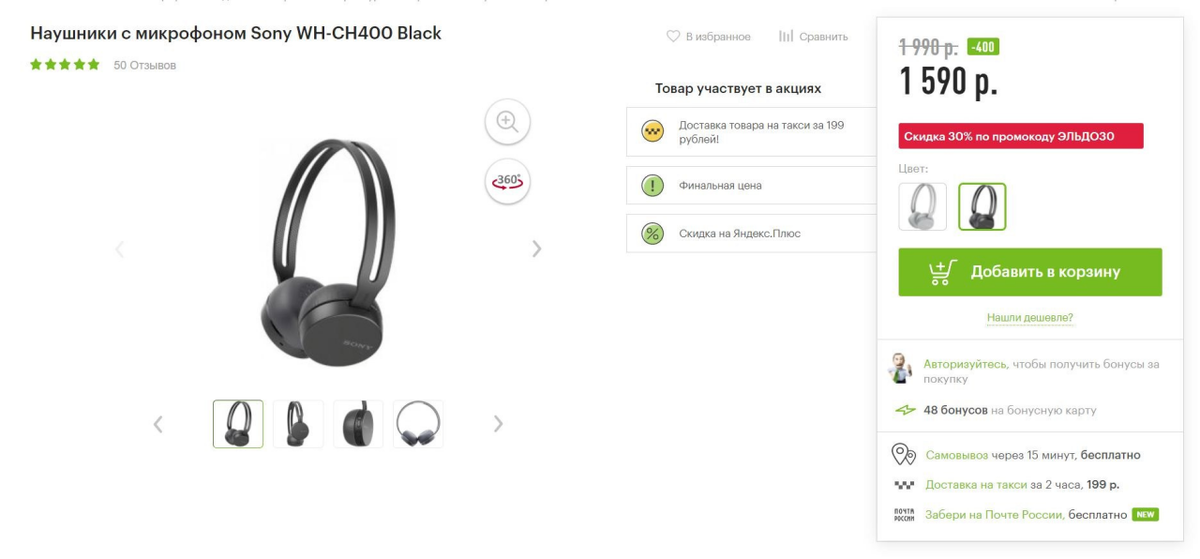Click the magnifier zoom icon on product image
The width and height of the screenshot is (1200, 559).
[507, 122]
